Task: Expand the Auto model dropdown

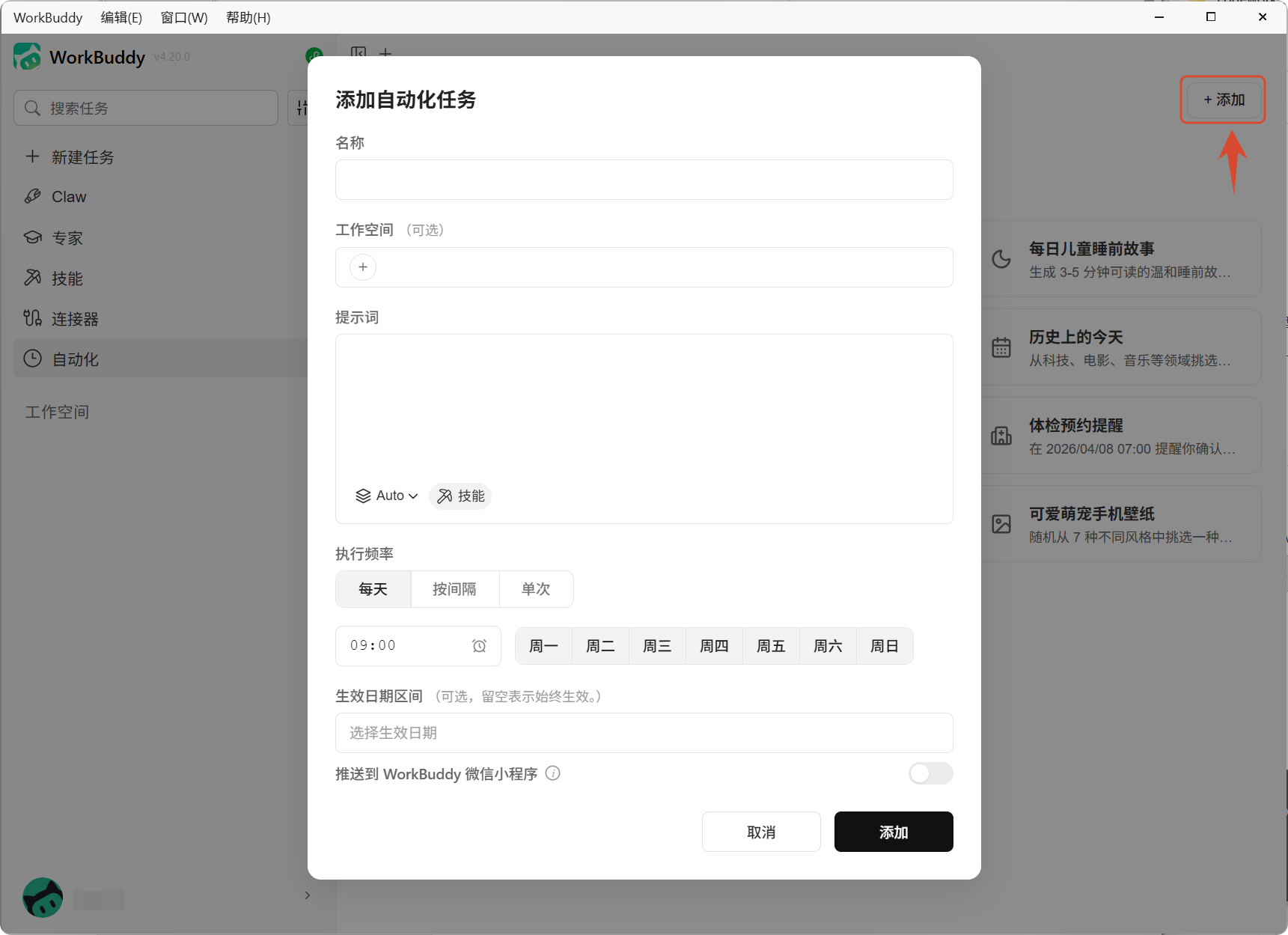Action: [x=386, y=496]
